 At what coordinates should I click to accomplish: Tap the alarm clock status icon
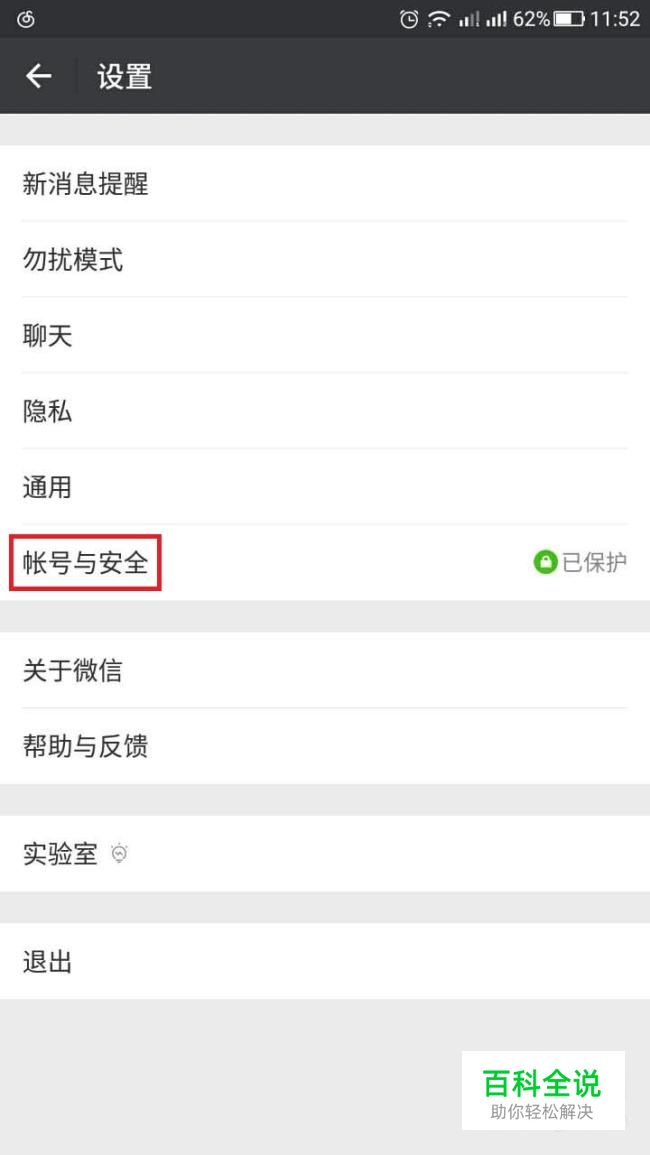409,19
